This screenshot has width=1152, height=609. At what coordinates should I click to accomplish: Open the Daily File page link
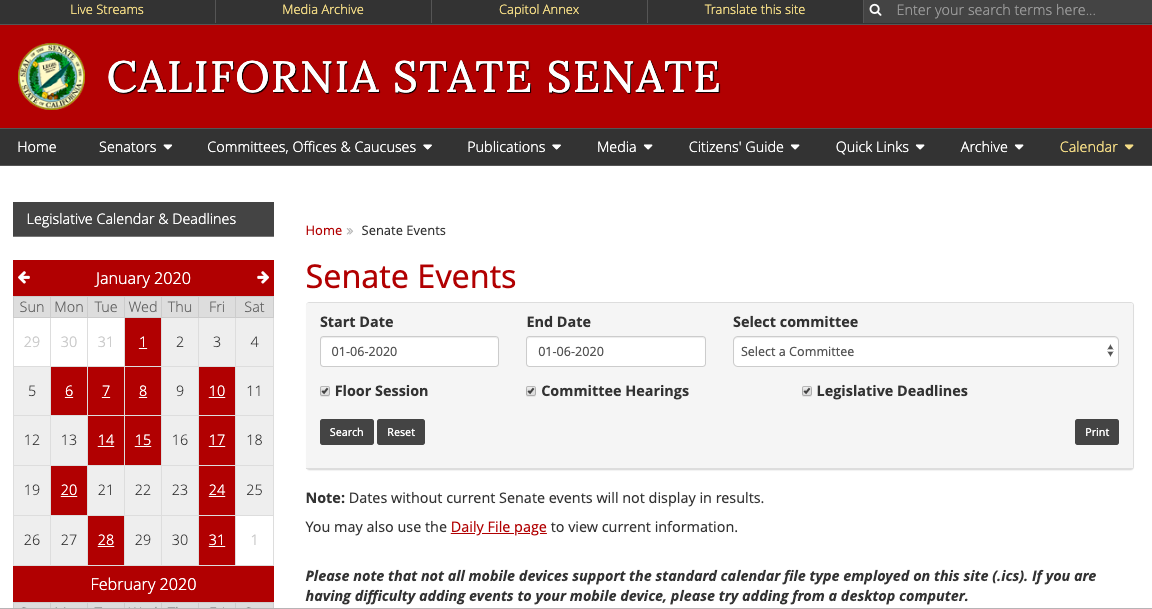(x=499, y=527)
